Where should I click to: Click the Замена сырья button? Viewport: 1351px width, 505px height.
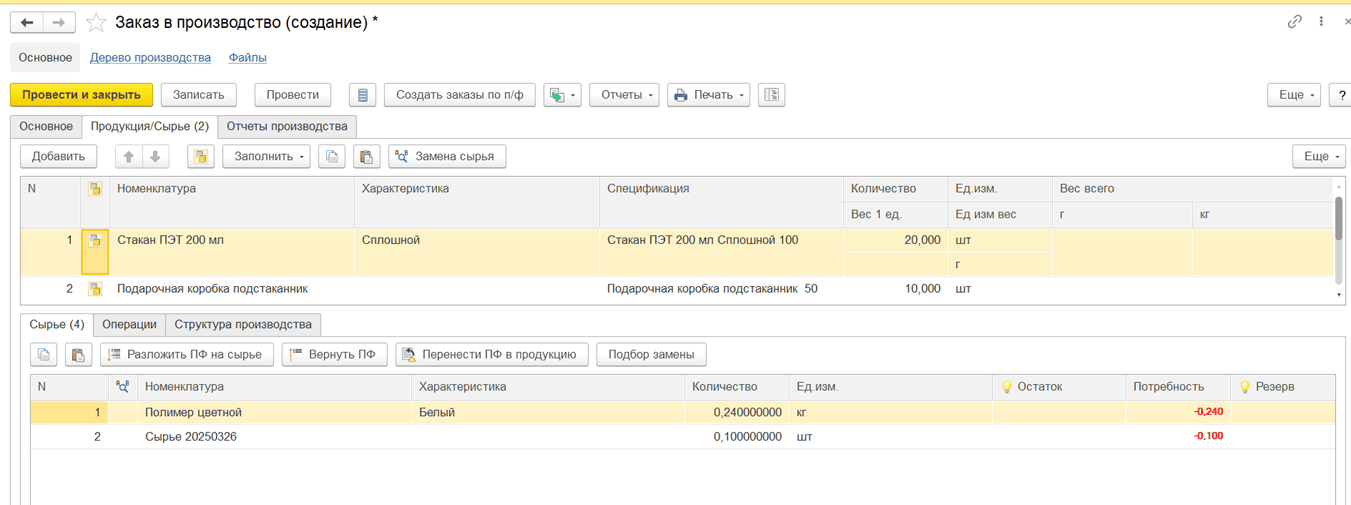tap(446, 156)
